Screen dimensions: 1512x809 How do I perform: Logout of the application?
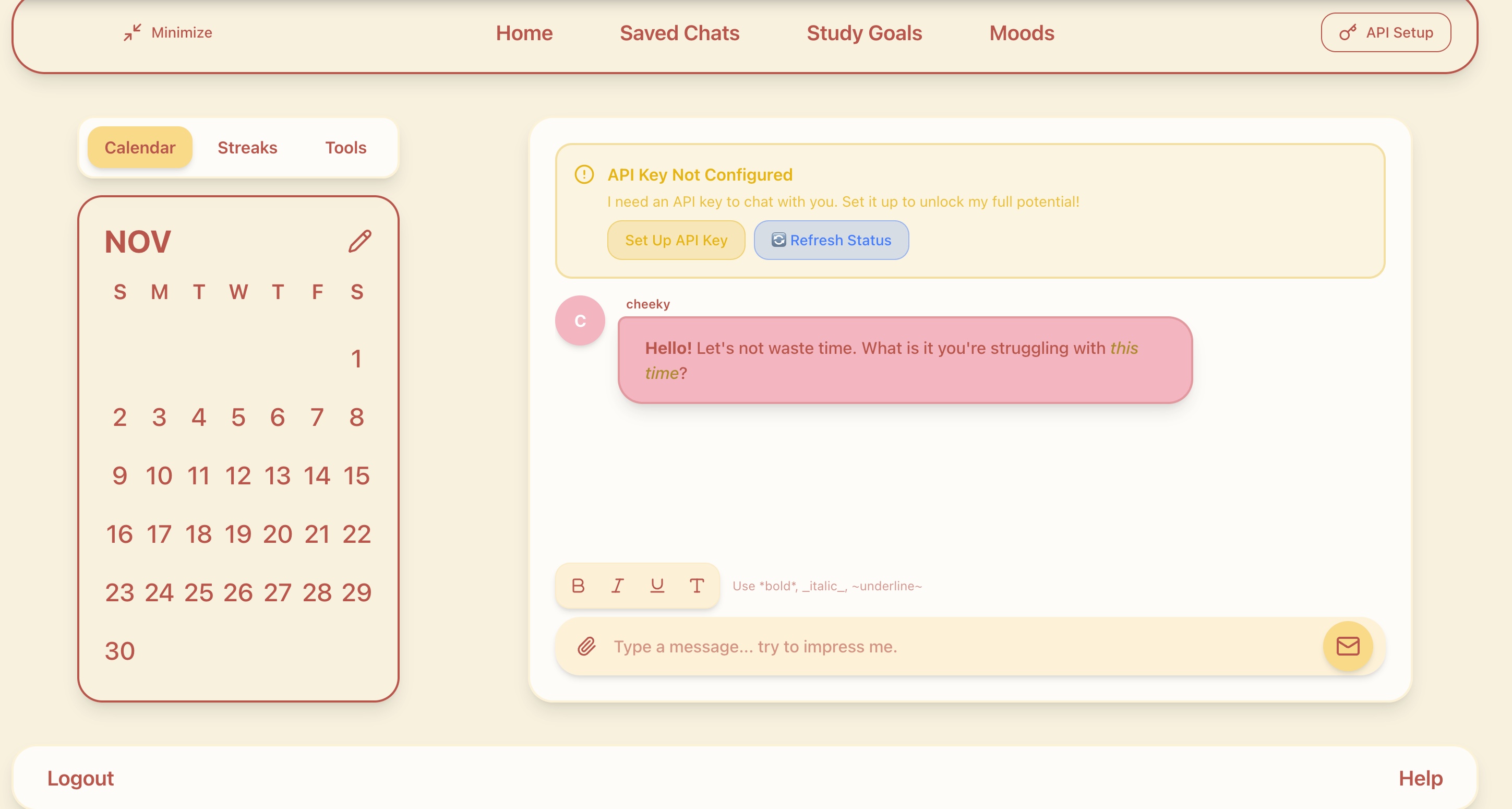click(x=80, y=778)
